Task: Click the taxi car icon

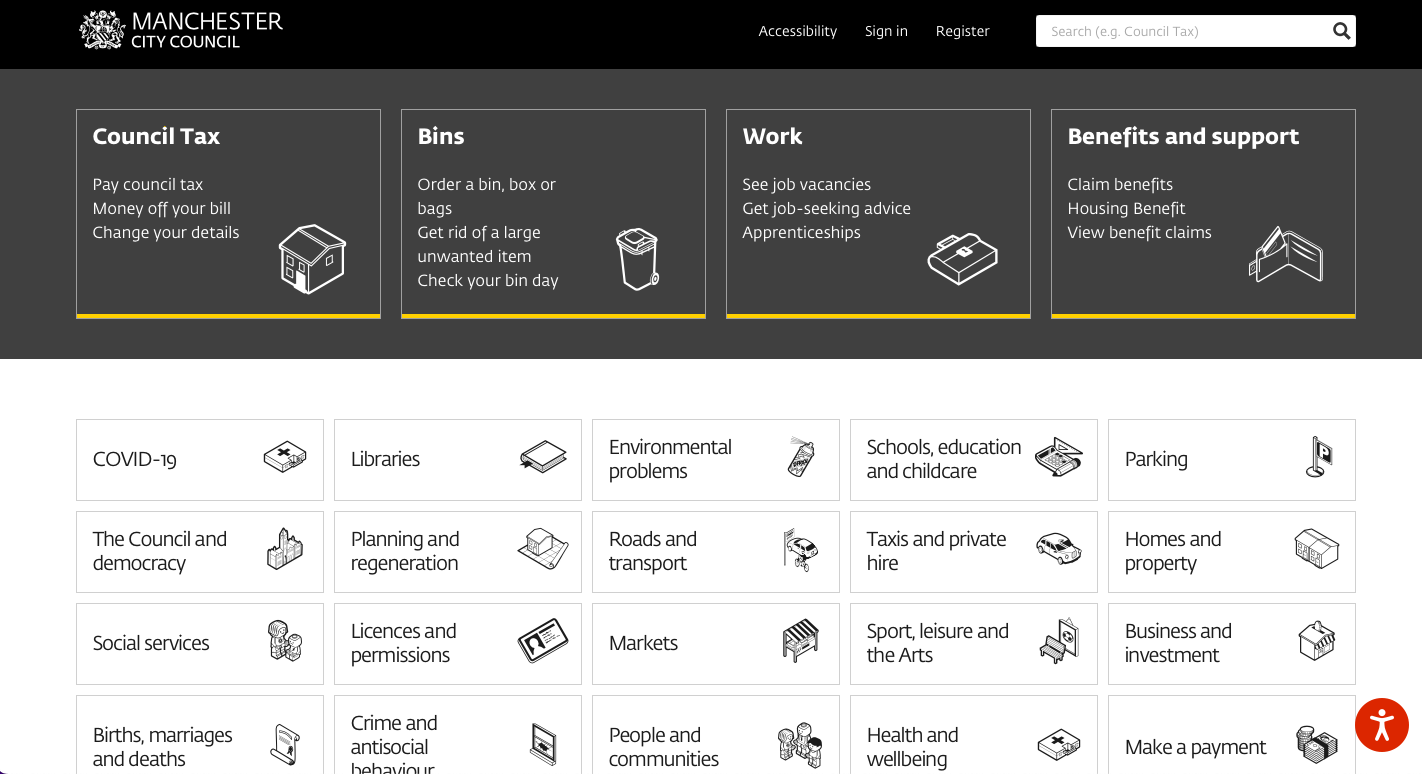Action: pos(1058,549)
